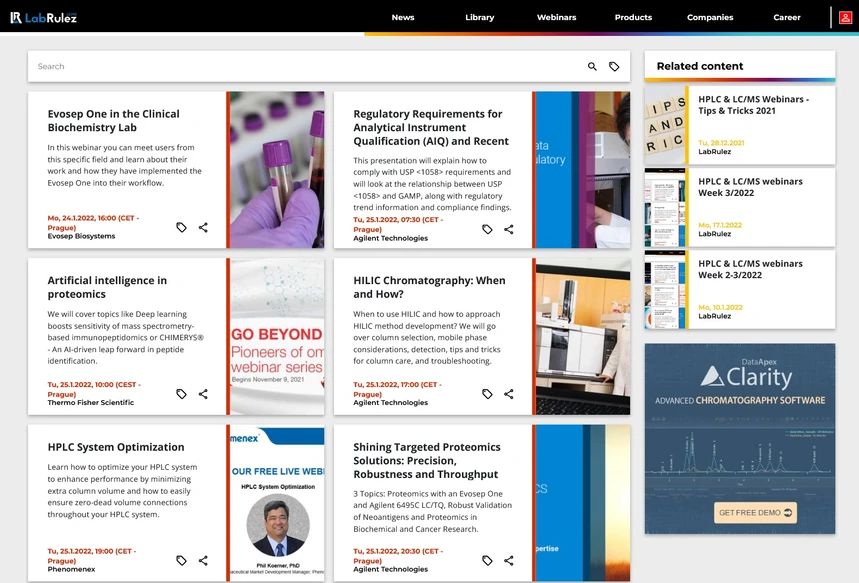Click the lab instruments image on HILIC card
The width and height of the screenshot is (859, 583).
coord(582,336)
